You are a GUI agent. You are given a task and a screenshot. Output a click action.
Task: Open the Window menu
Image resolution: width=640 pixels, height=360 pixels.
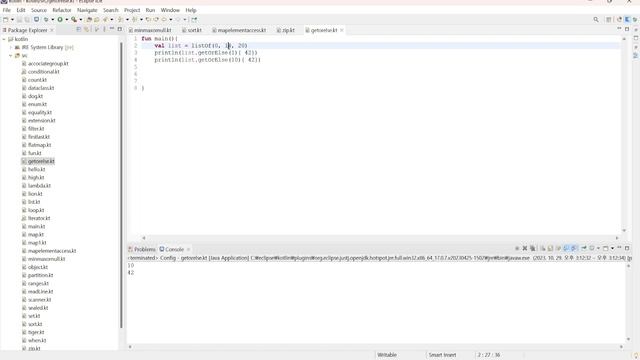coord(170,10)
